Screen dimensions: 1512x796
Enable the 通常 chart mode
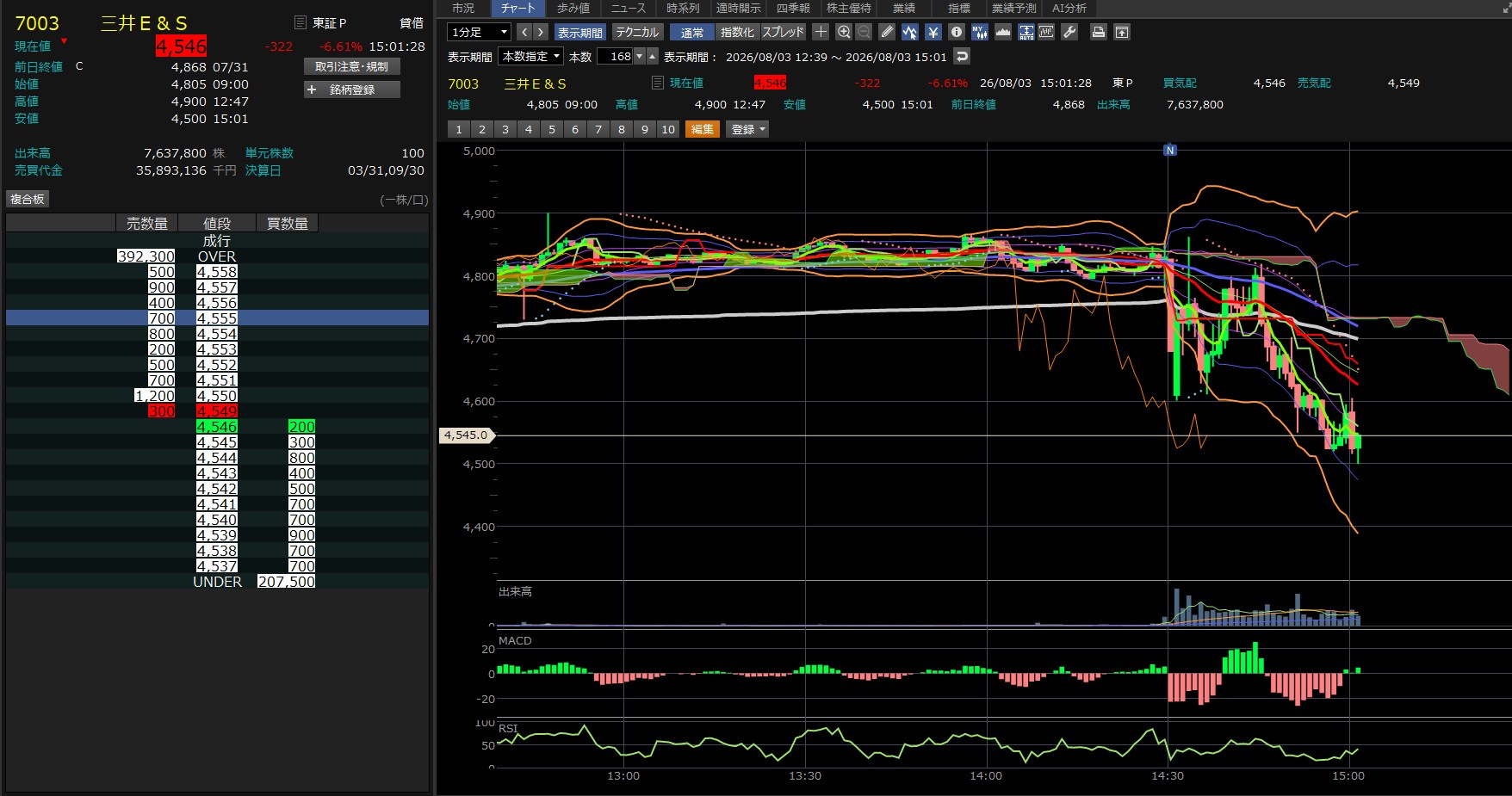pos(692,32)
